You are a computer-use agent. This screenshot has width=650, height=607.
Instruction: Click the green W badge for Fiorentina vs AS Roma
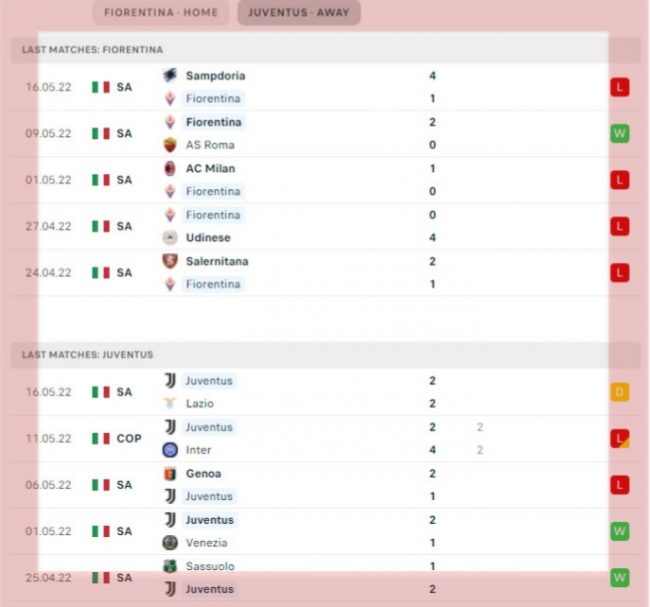(620, 133)
